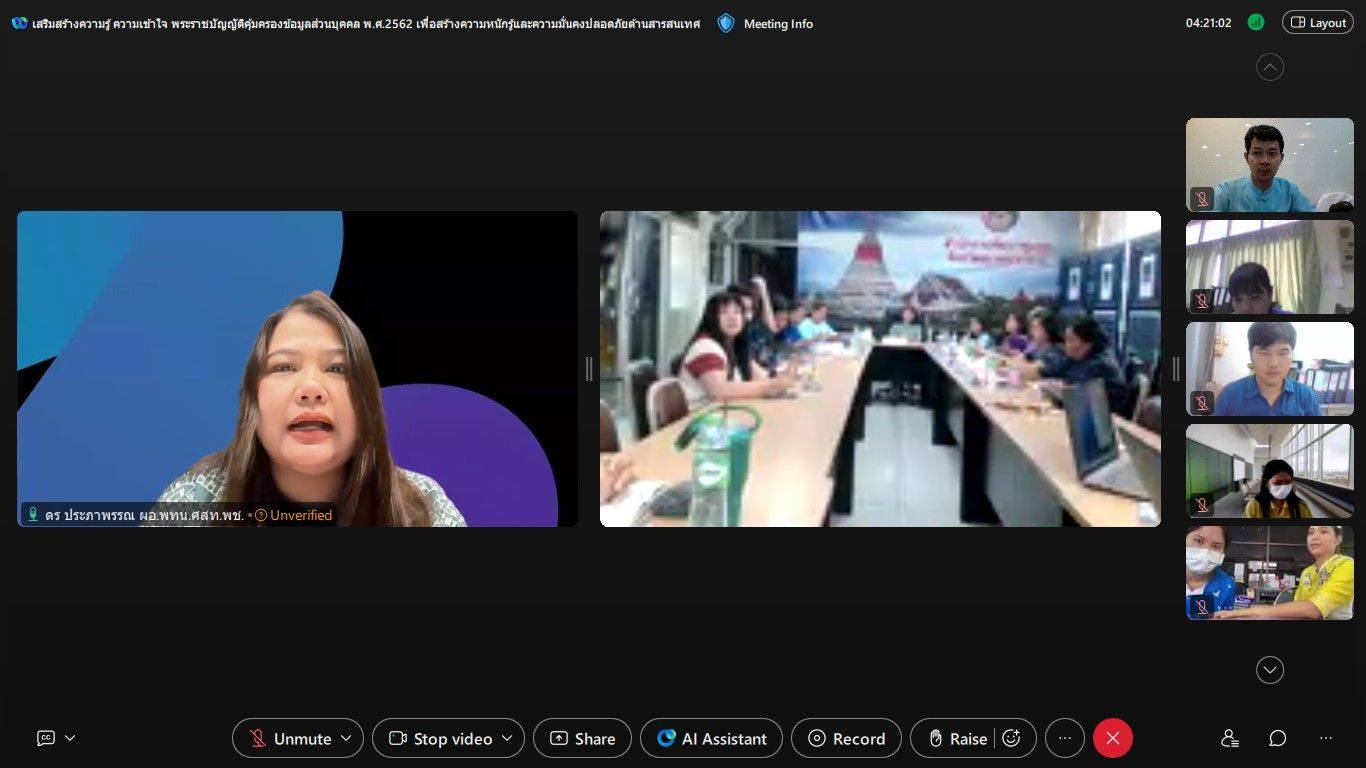The height and width of the screenshot is (768, 1366).
Task: Open the more options ellipsis in toolbar
Action: pos(1064,738)
